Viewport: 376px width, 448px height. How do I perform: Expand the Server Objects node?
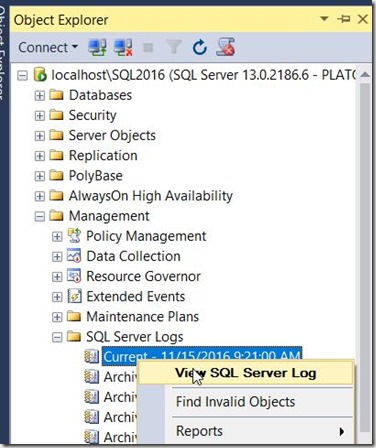[x=40, y=136]
